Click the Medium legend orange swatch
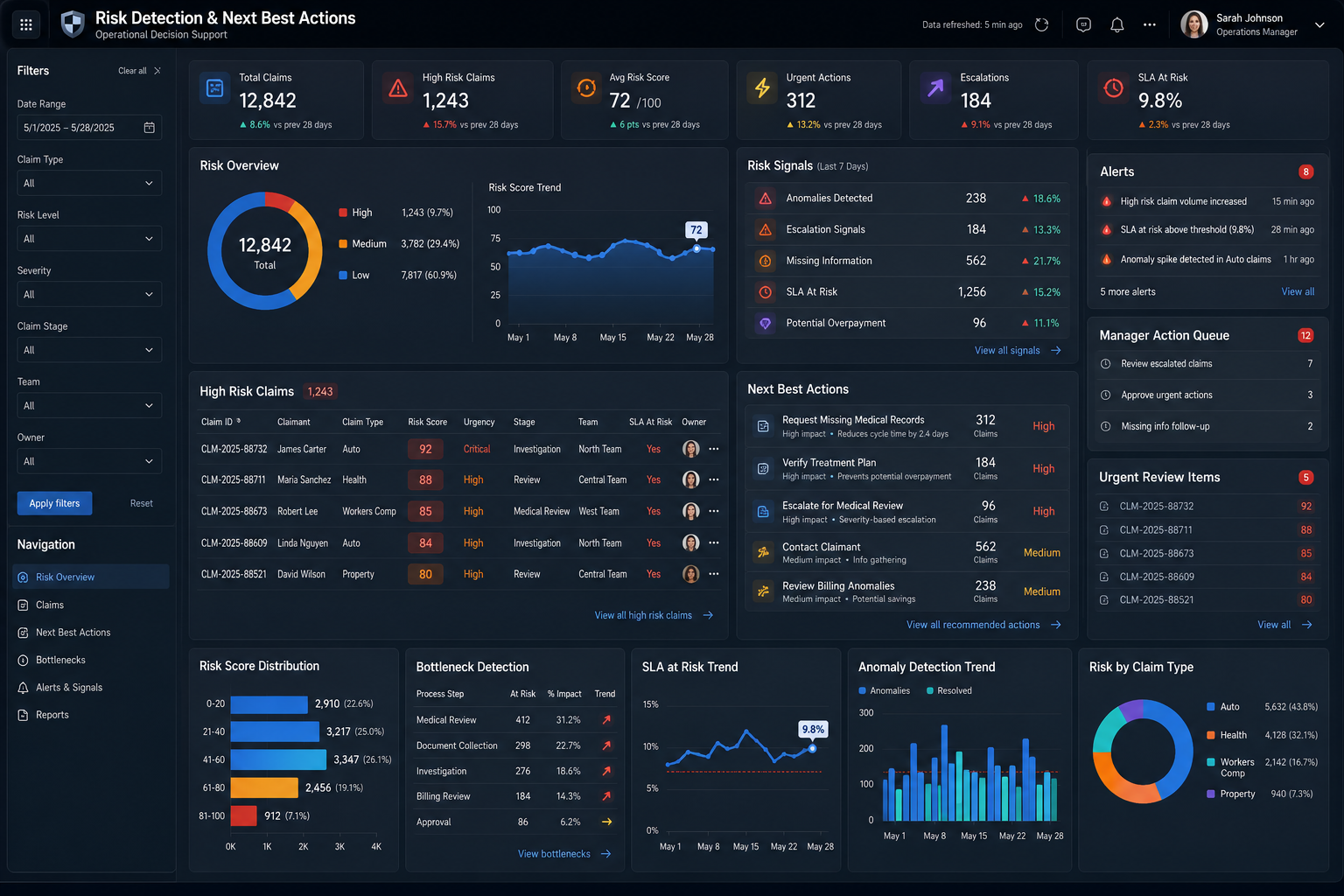This screenshot has height=896, width=1344. pyautogui.click(x=343, y=244)
